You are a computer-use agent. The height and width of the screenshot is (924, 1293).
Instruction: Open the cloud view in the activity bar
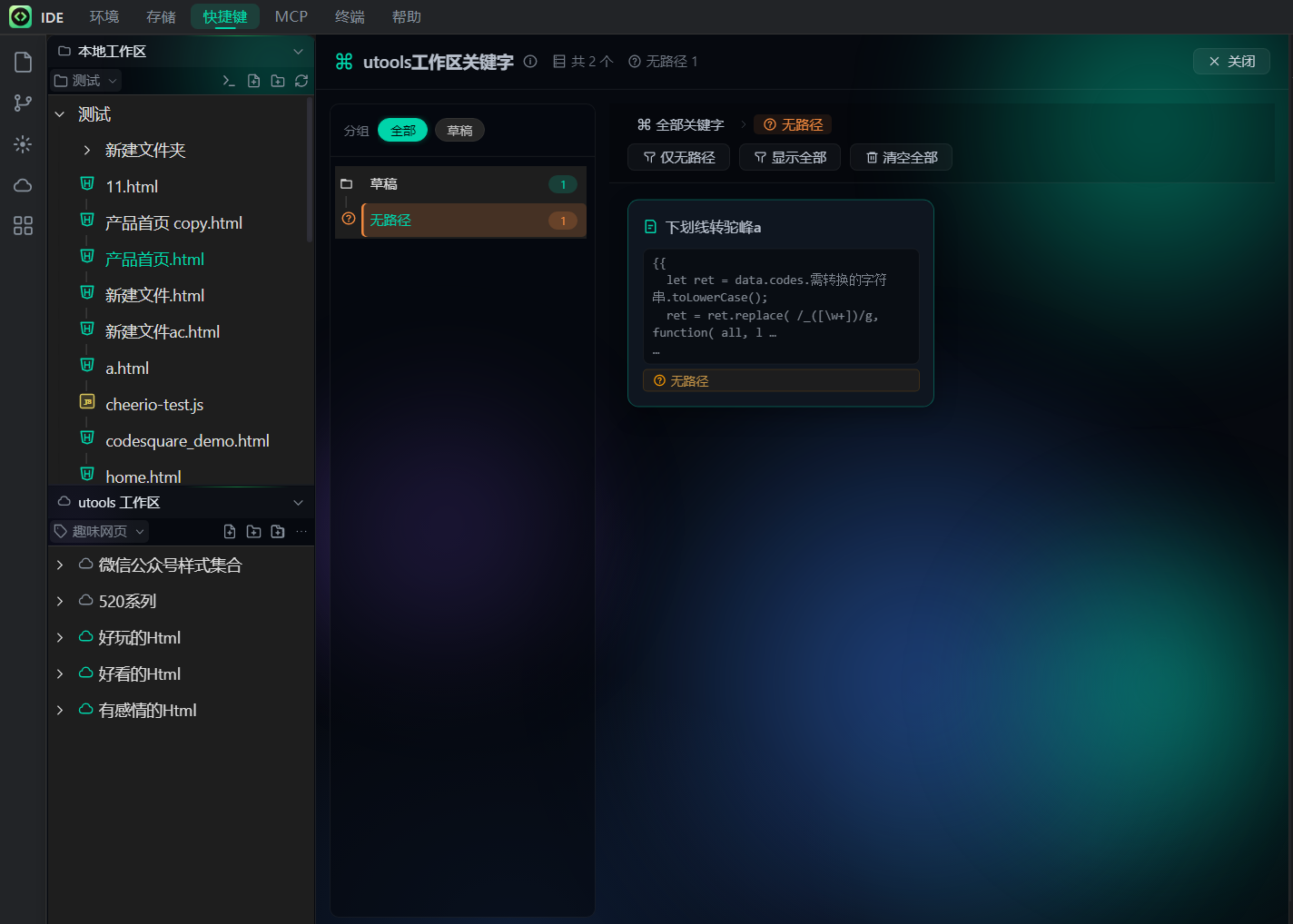[23, 185]
